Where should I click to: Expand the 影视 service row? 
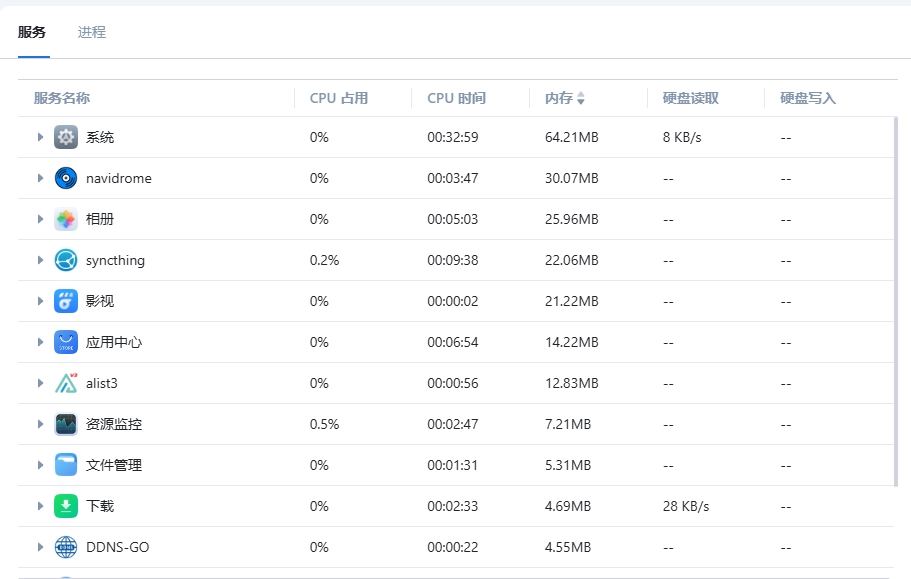(40, 301)
